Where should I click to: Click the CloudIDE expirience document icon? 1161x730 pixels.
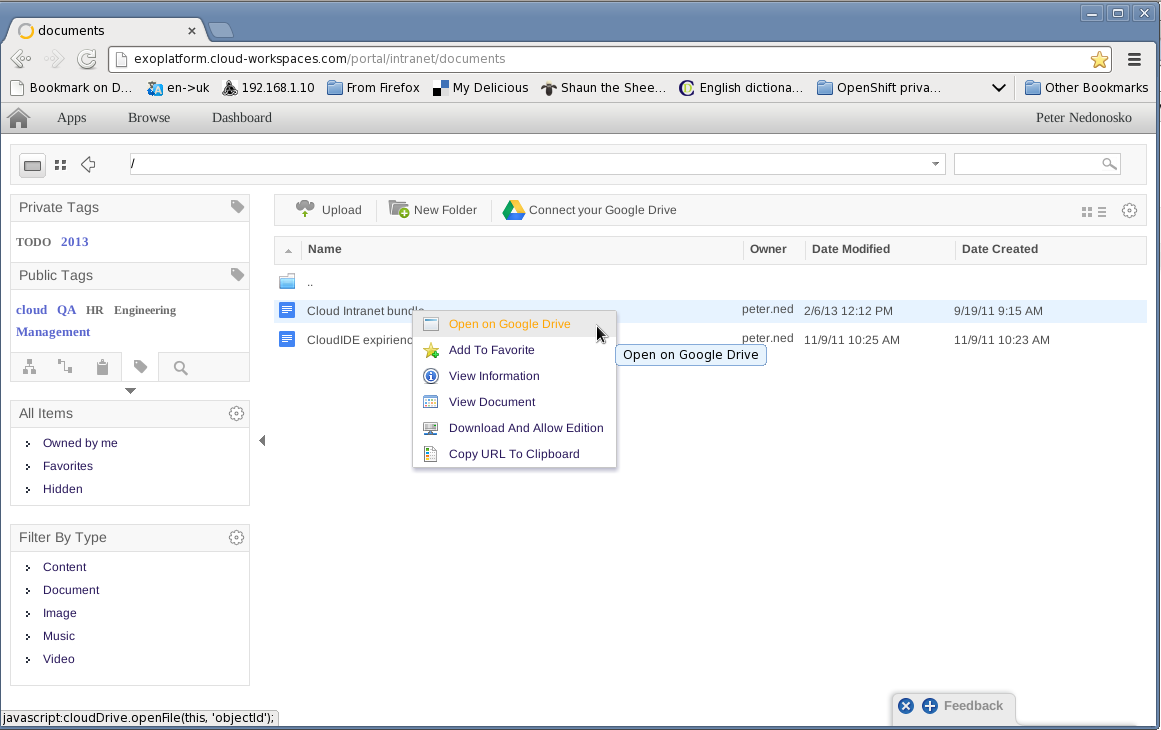tap(287, 339)
